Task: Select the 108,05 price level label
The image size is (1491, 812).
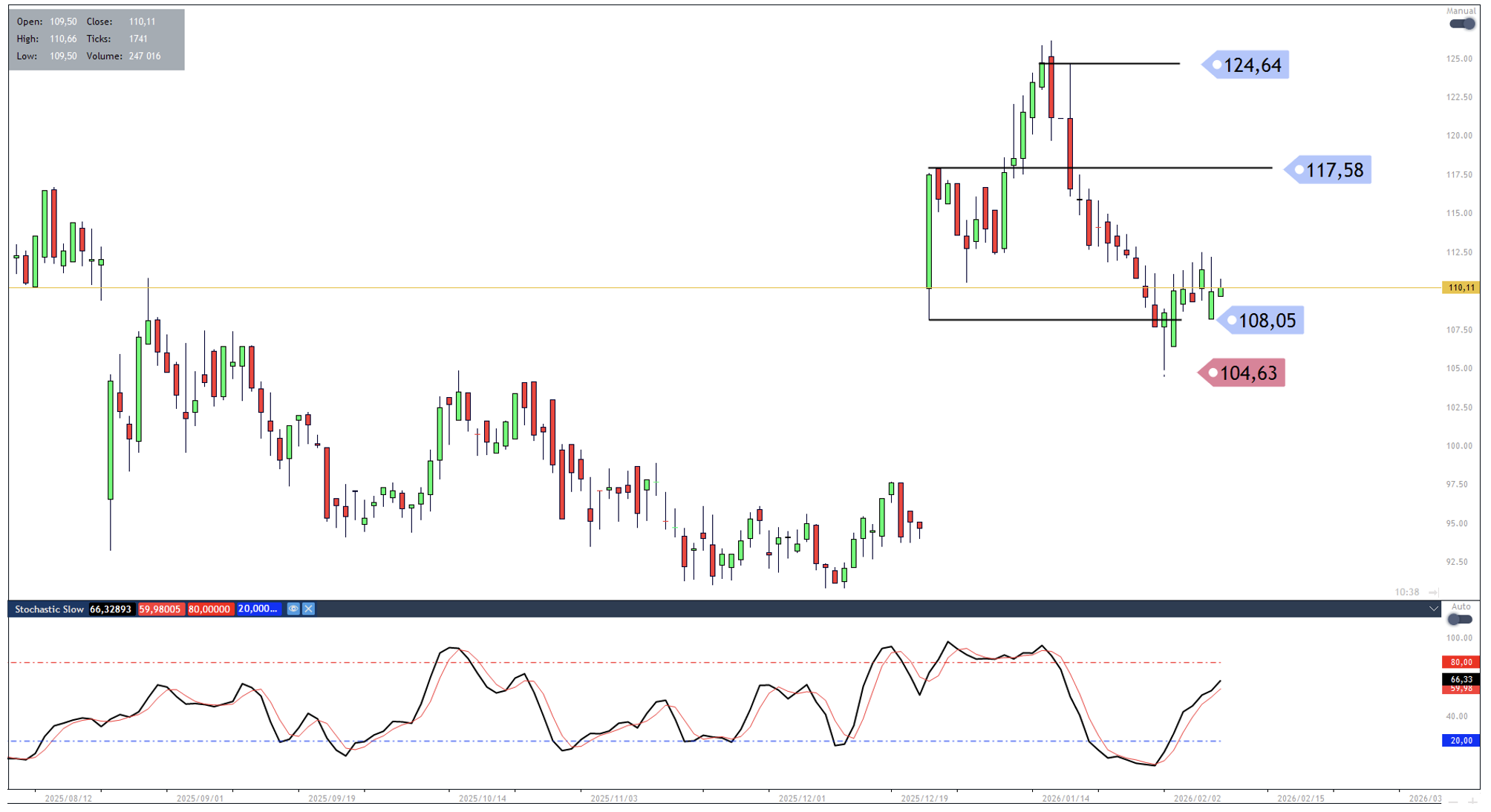Action: 1266,321
